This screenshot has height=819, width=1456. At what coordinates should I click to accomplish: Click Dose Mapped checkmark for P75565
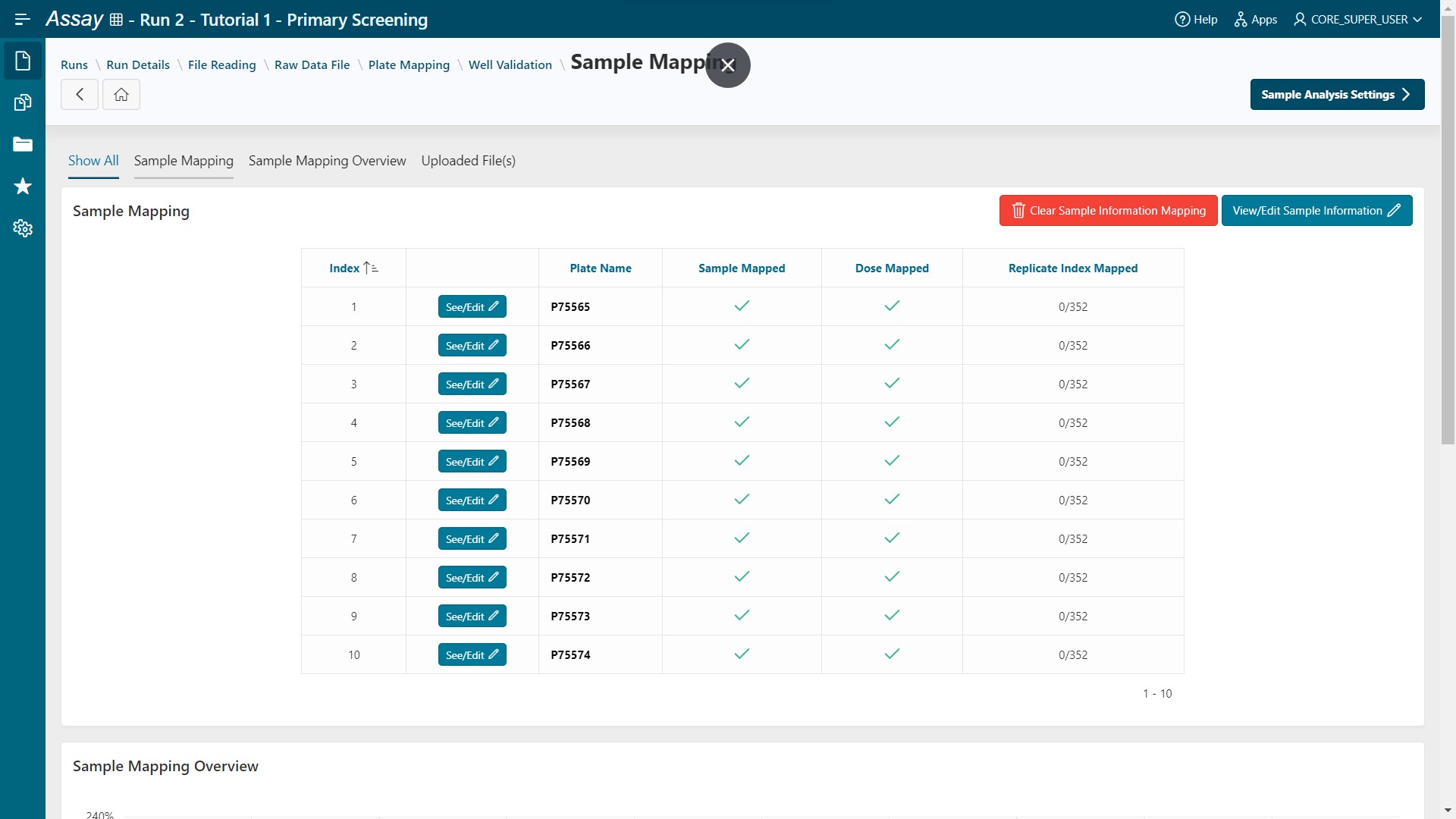click(x=892, y=306)
